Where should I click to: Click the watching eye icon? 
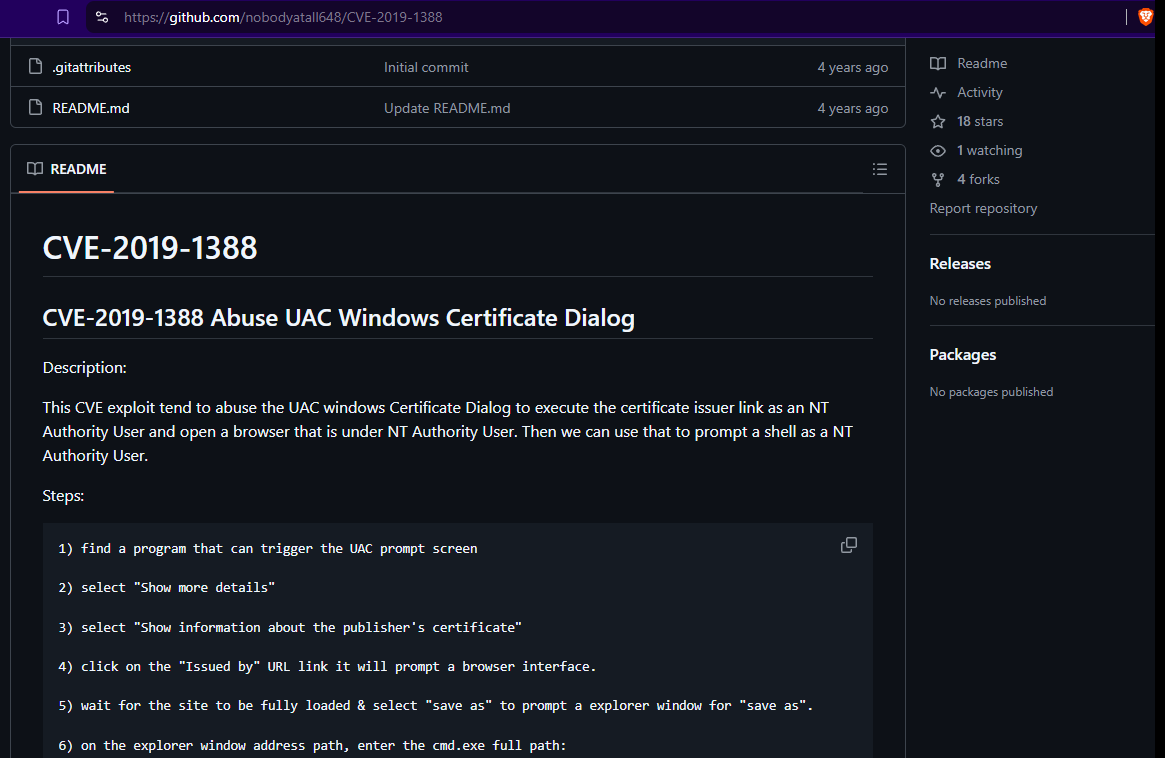coord(938,150)
